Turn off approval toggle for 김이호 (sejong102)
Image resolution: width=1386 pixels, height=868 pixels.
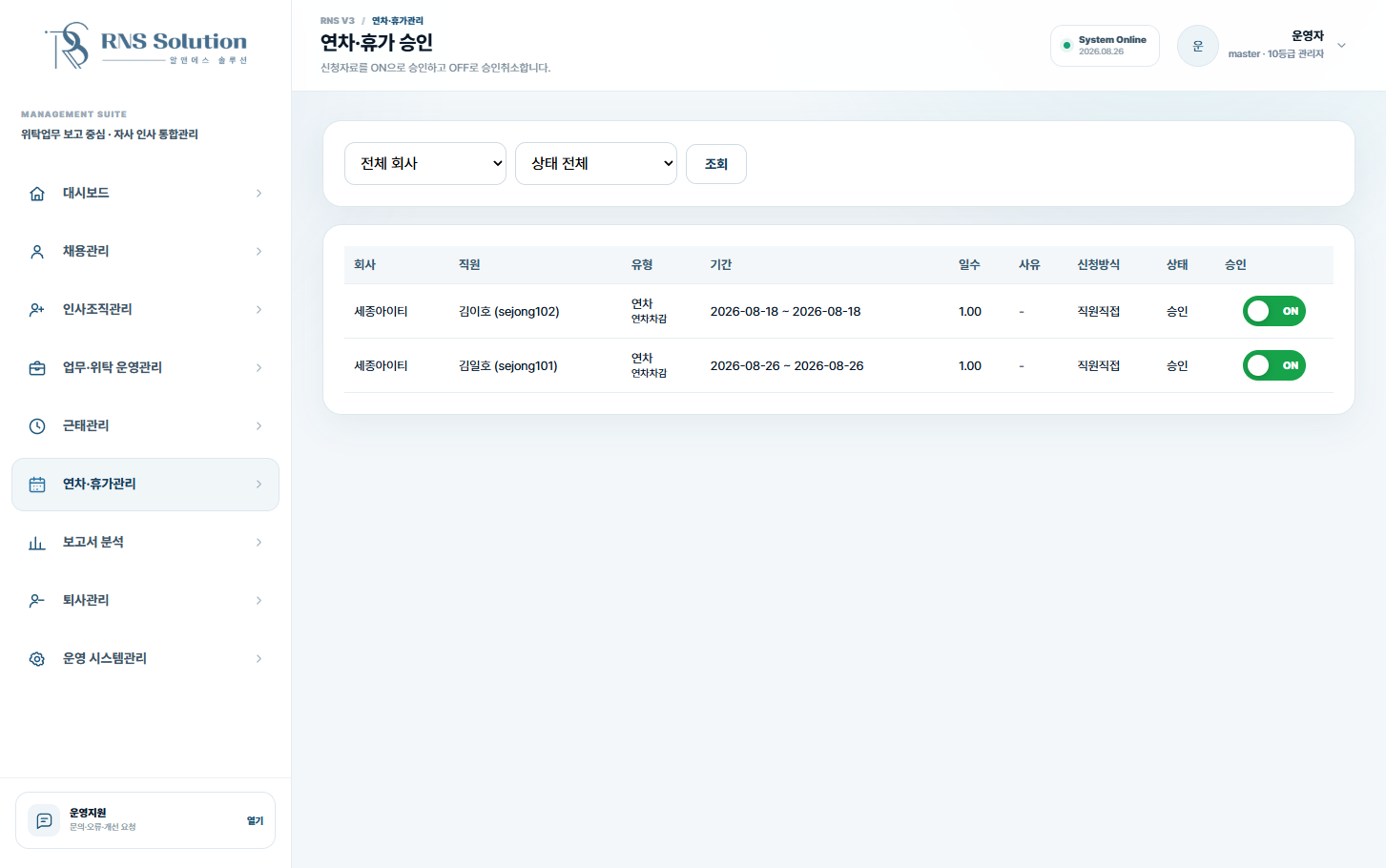pyautogui.click(x=1274, y=311)
